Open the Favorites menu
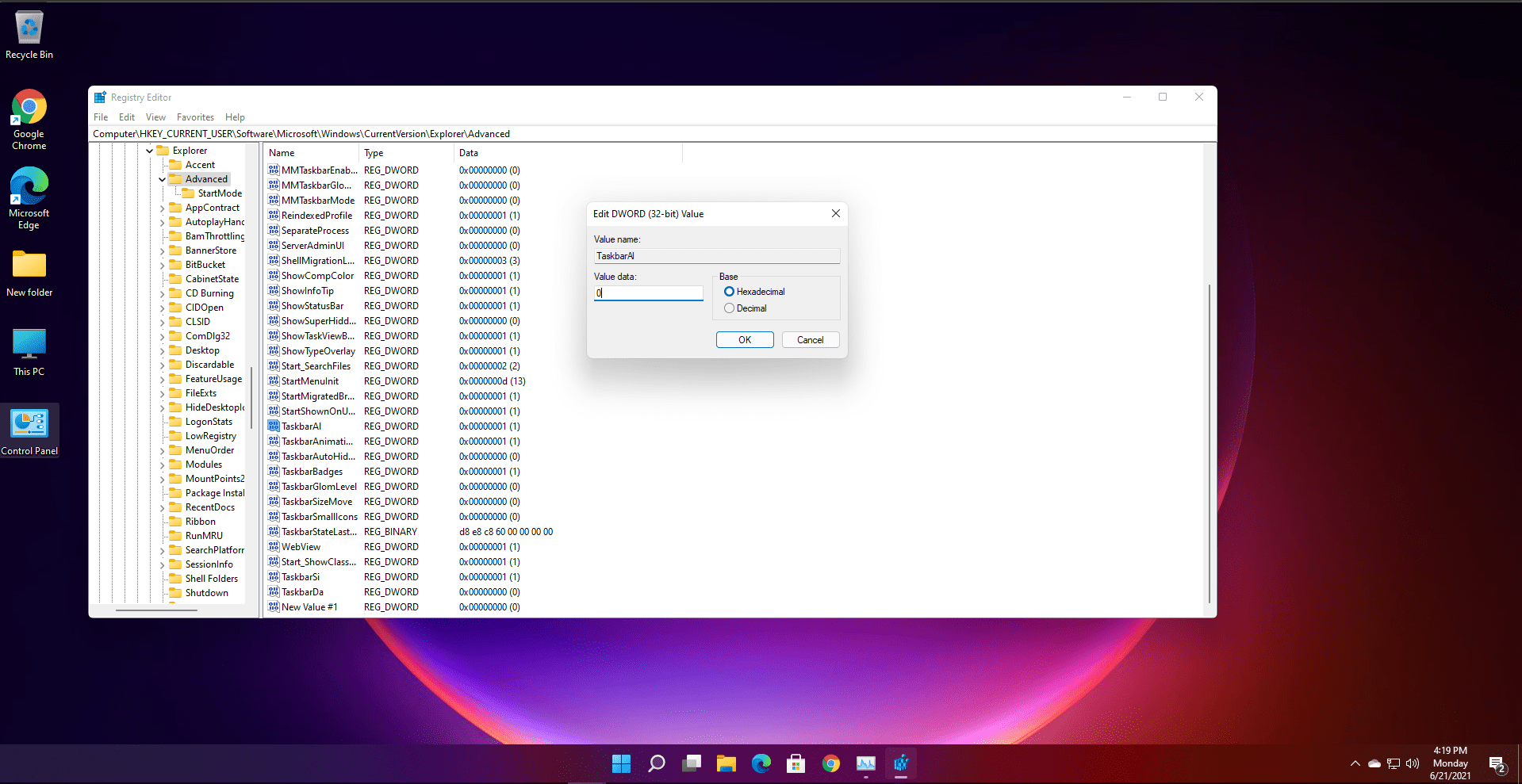Viewport: 1522px width, 784px height. (x=195, y=117)
